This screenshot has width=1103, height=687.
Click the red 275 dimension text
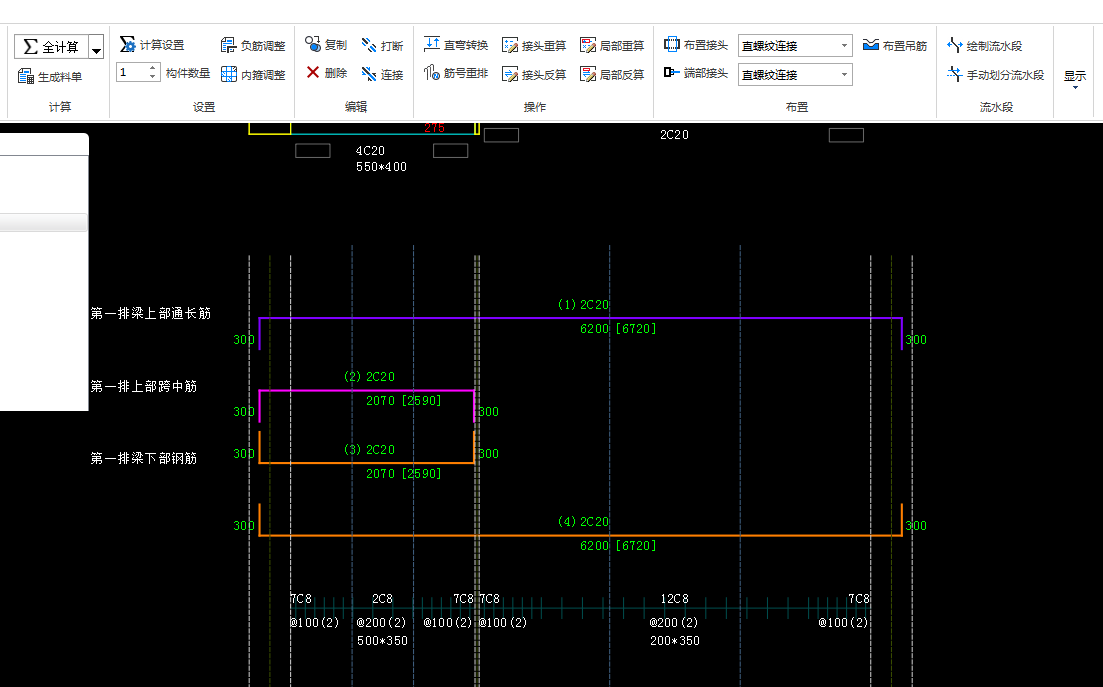click(x=435, y=128)
